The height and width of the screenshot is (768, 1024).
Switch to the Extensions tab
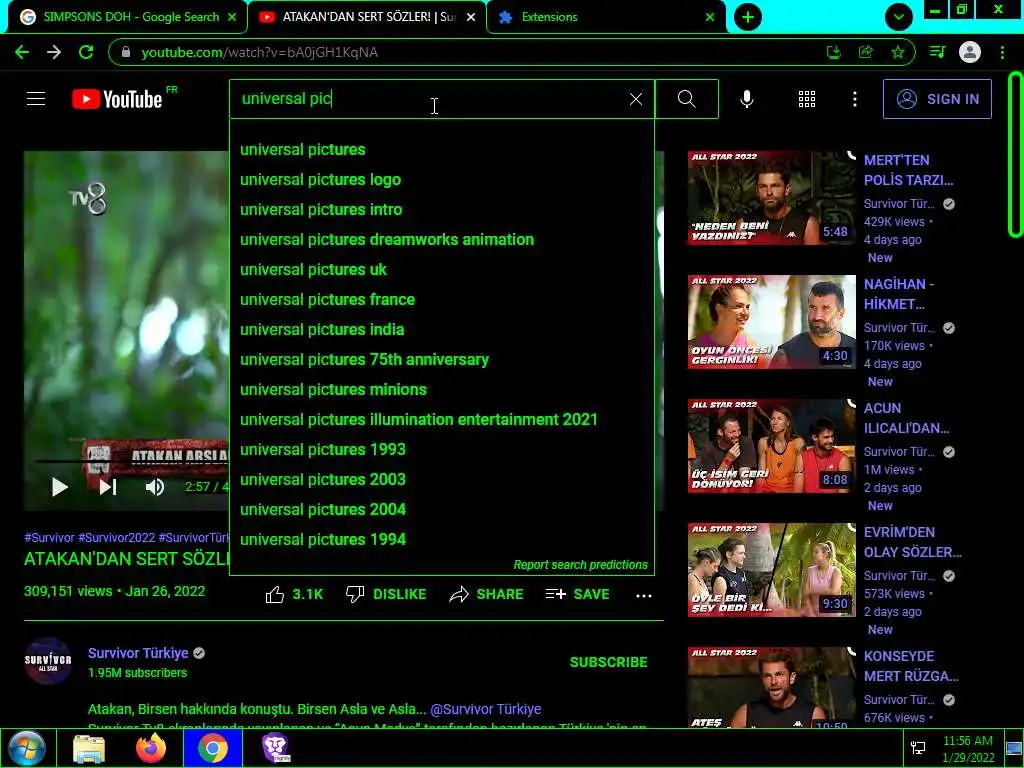pos(603,17)
